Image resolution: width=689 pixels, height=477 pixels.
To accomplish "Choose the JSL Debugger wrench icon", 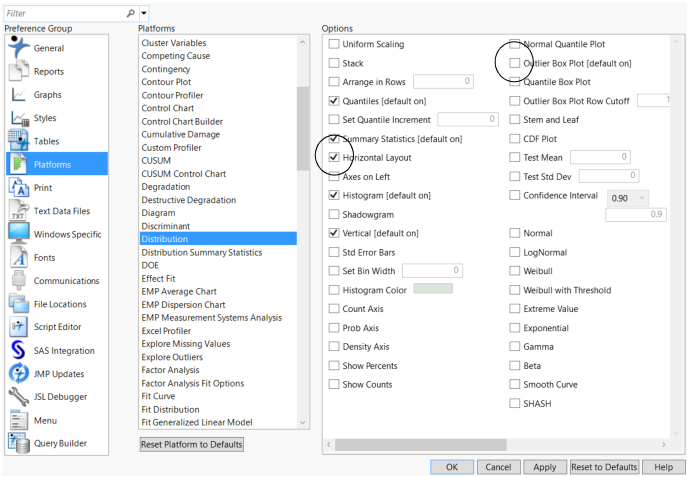I will (19, 397).
